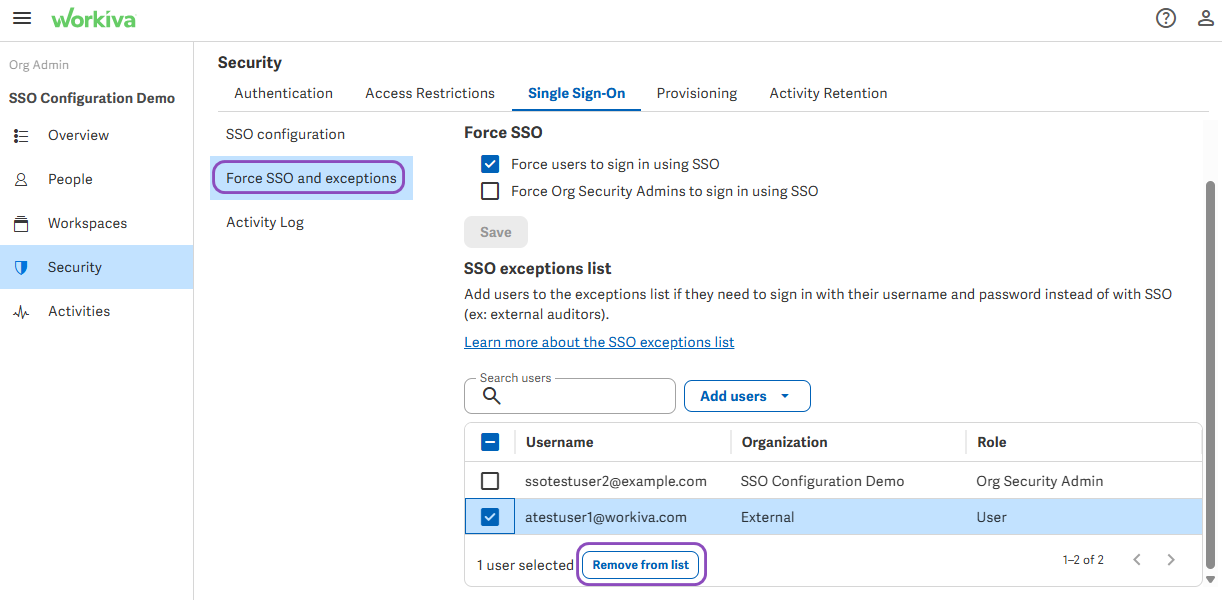Click the External organization cell
The height and width of the screenshot is (600, 1222).
pos(768,517)
